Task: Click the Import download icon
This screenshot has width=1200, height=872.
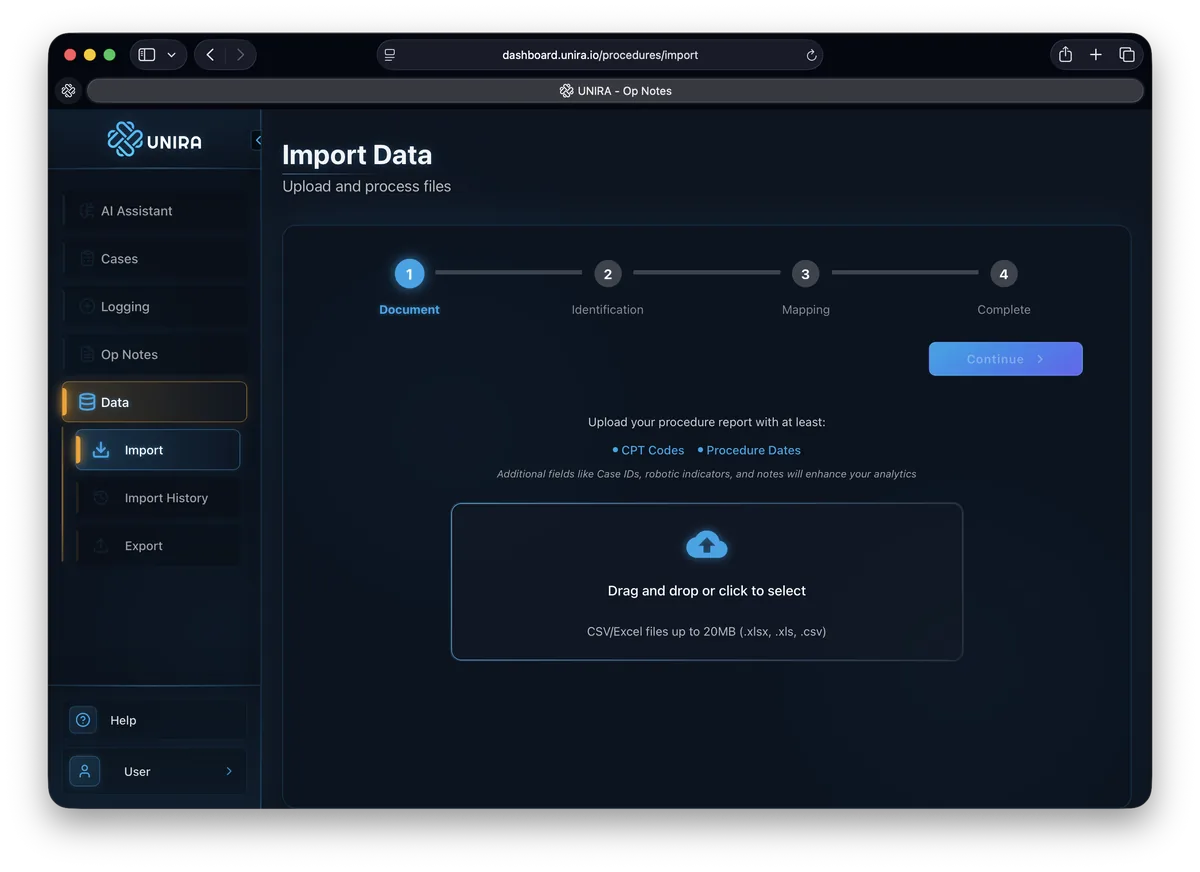Action: [x=101, y=450]
